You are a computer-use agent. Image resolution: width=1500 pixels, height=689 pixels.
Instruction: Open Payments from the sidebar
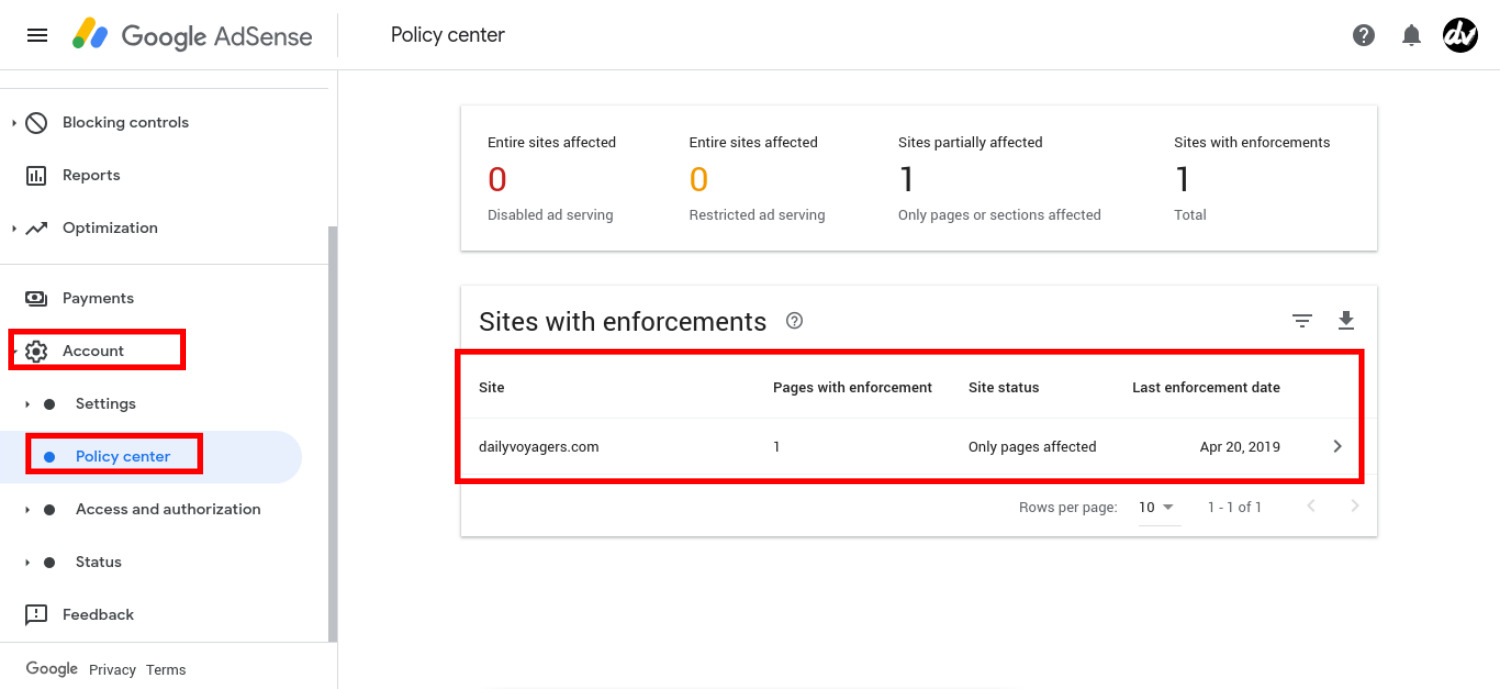[98, 298]
